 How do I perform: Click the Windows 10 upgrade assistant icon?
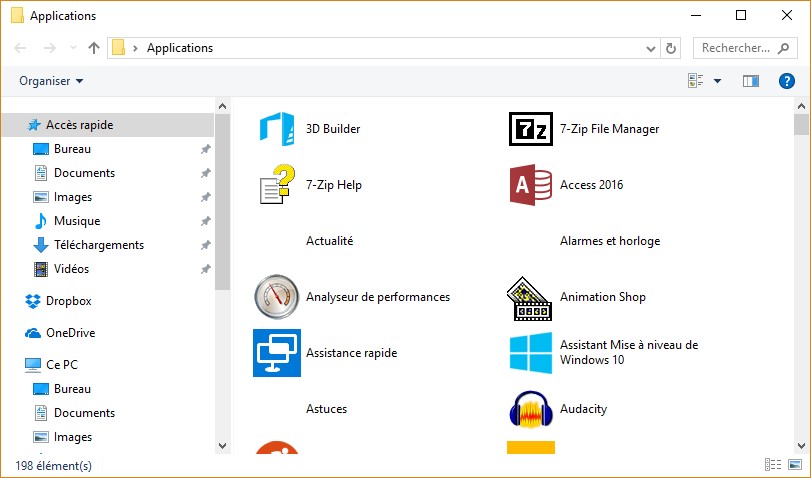point(530,353)
